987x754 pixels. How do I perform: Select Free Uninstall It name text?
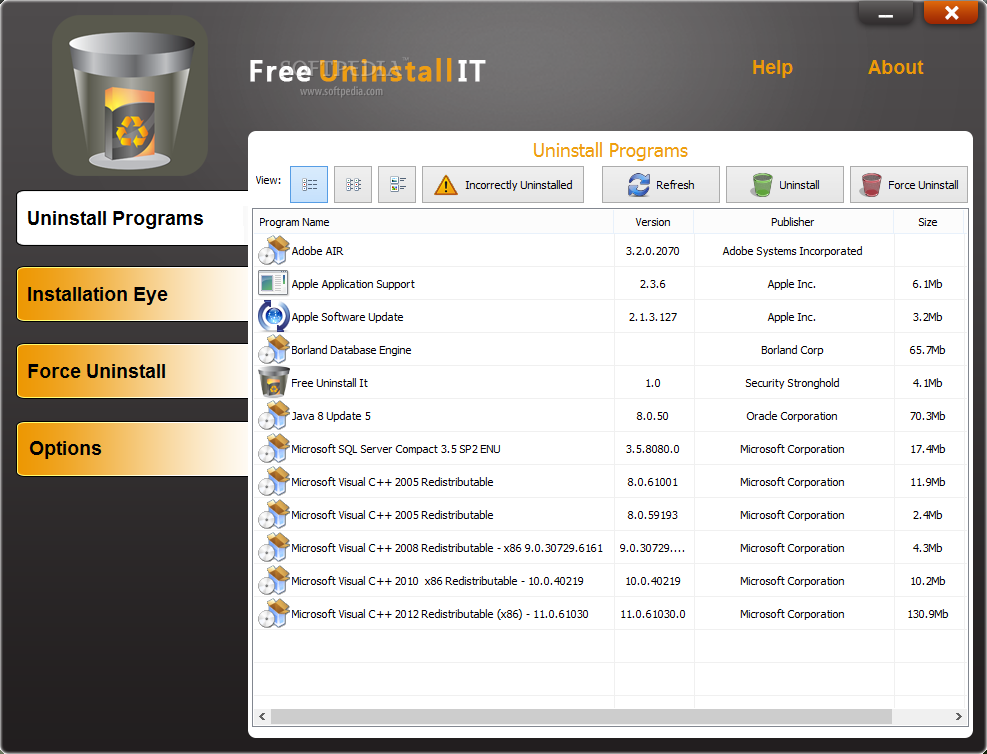point(329,383)
